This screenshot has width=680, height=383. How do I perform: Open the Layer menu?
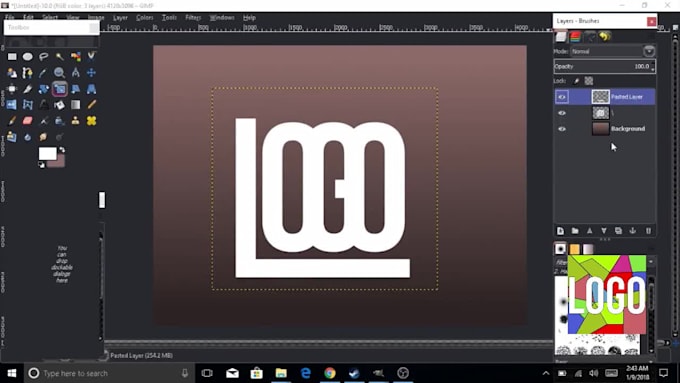click(120, 18)
